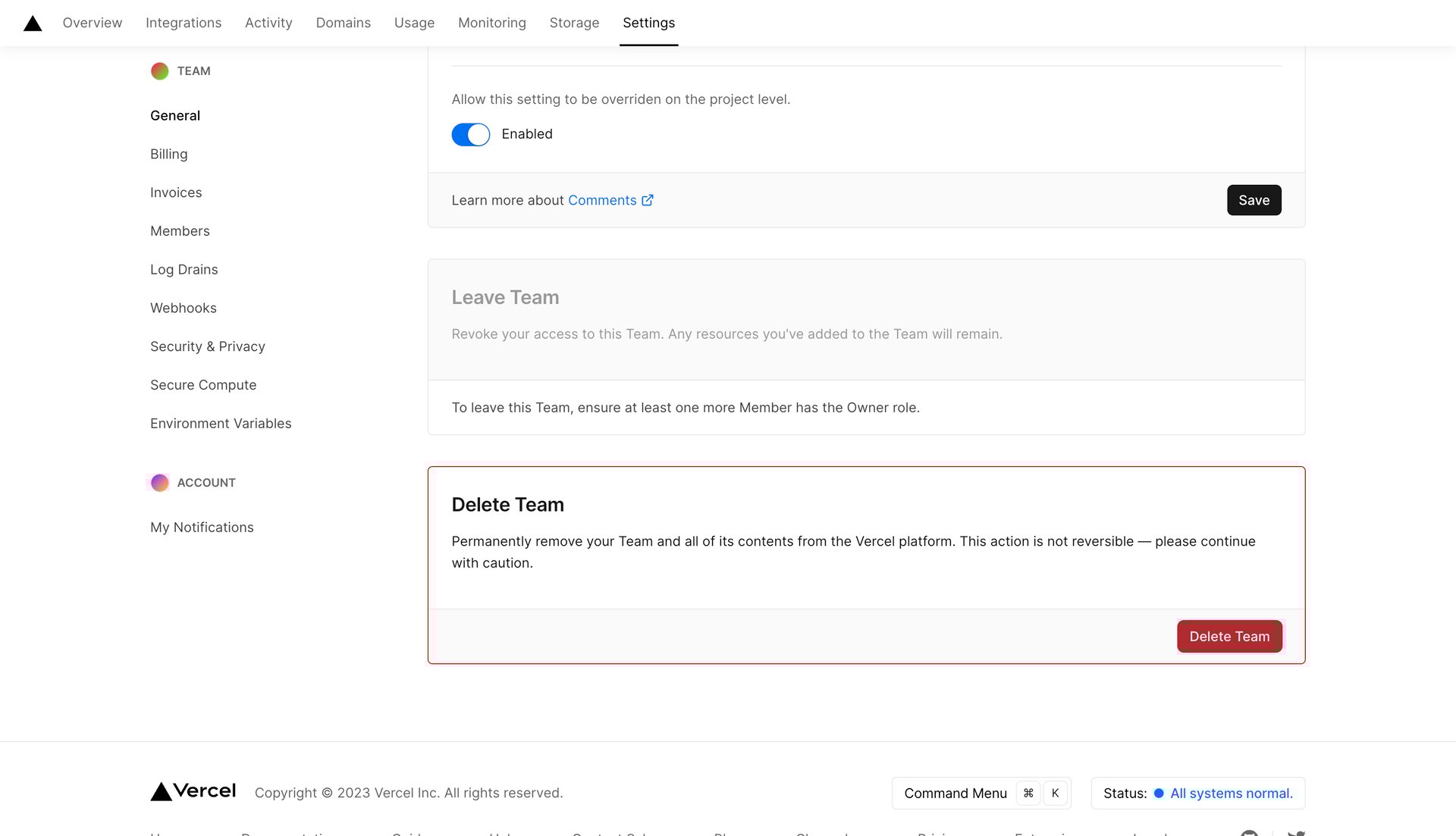Image resolution: width=1456 pixels, height=836 pixels.
Task: Click the K key badge in Command Menu
Action: (x=1055, y=794)
